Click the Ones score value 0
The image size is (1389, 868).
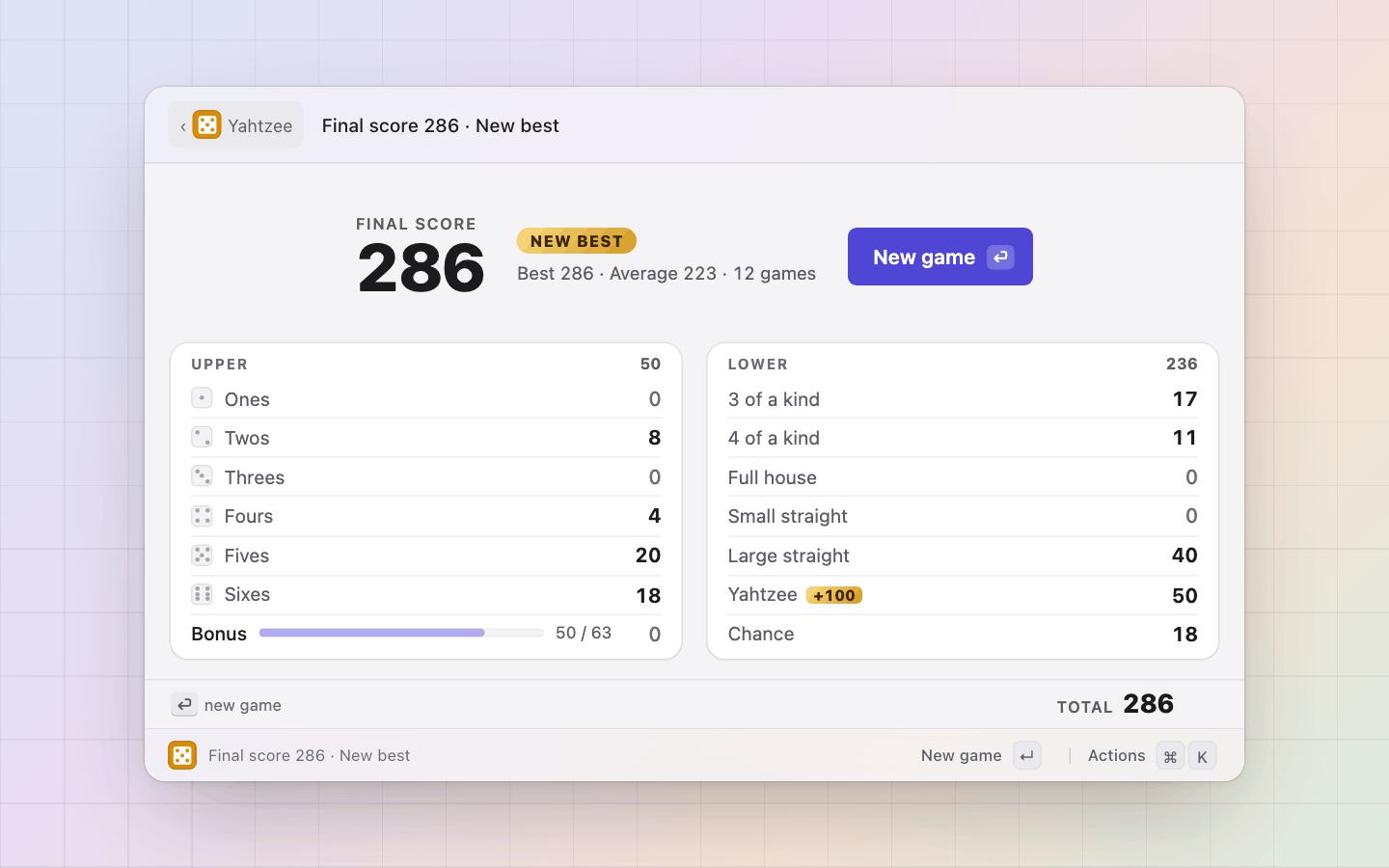point(655,399)
